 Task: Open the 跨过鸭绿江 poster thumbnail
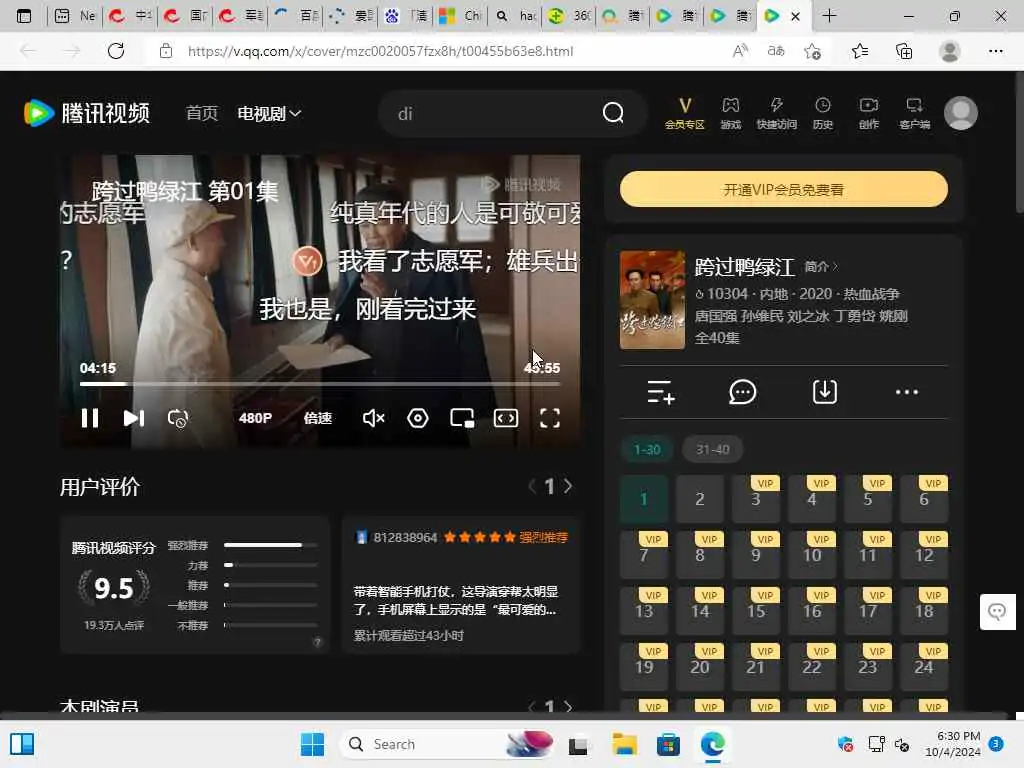652,300
